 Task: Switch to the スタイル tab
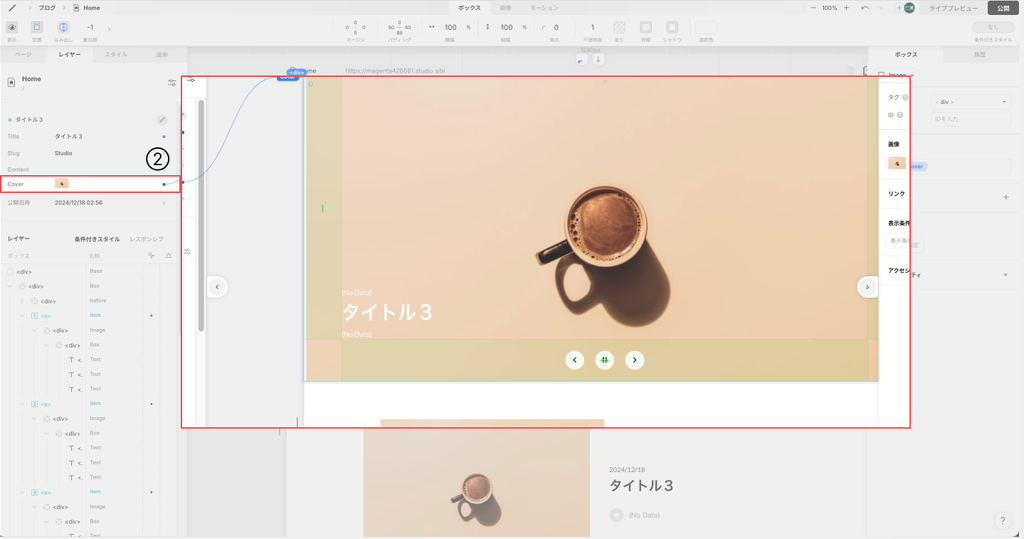coord(116,54)
